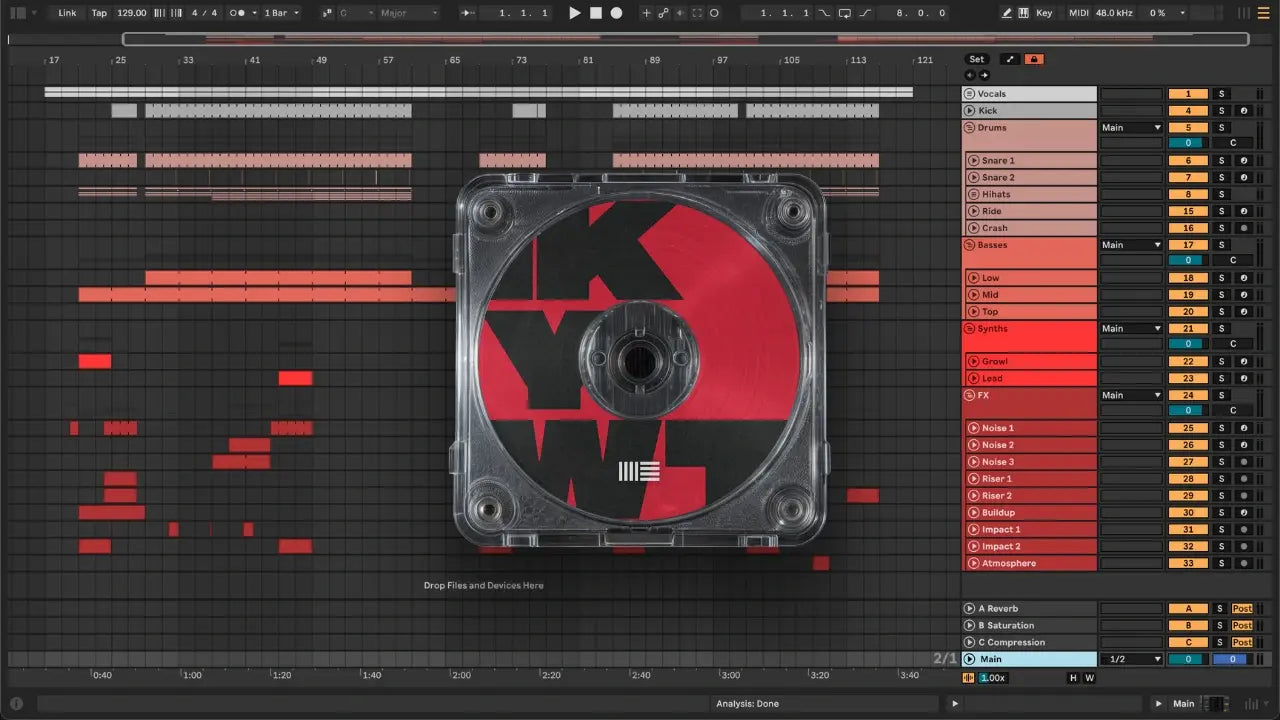Unfold the Snare 1 track icon
Image resolution: width=1280 pixels, height=720 pixels.
[973, 161]
